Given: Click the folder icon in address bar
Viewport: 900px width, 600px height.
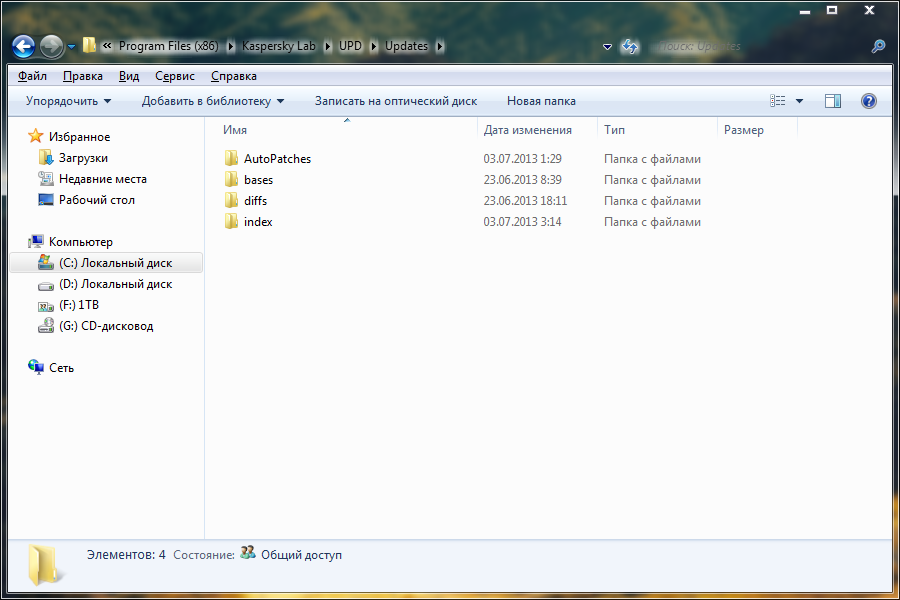Looking at the screenshot, I should [89, 45].
